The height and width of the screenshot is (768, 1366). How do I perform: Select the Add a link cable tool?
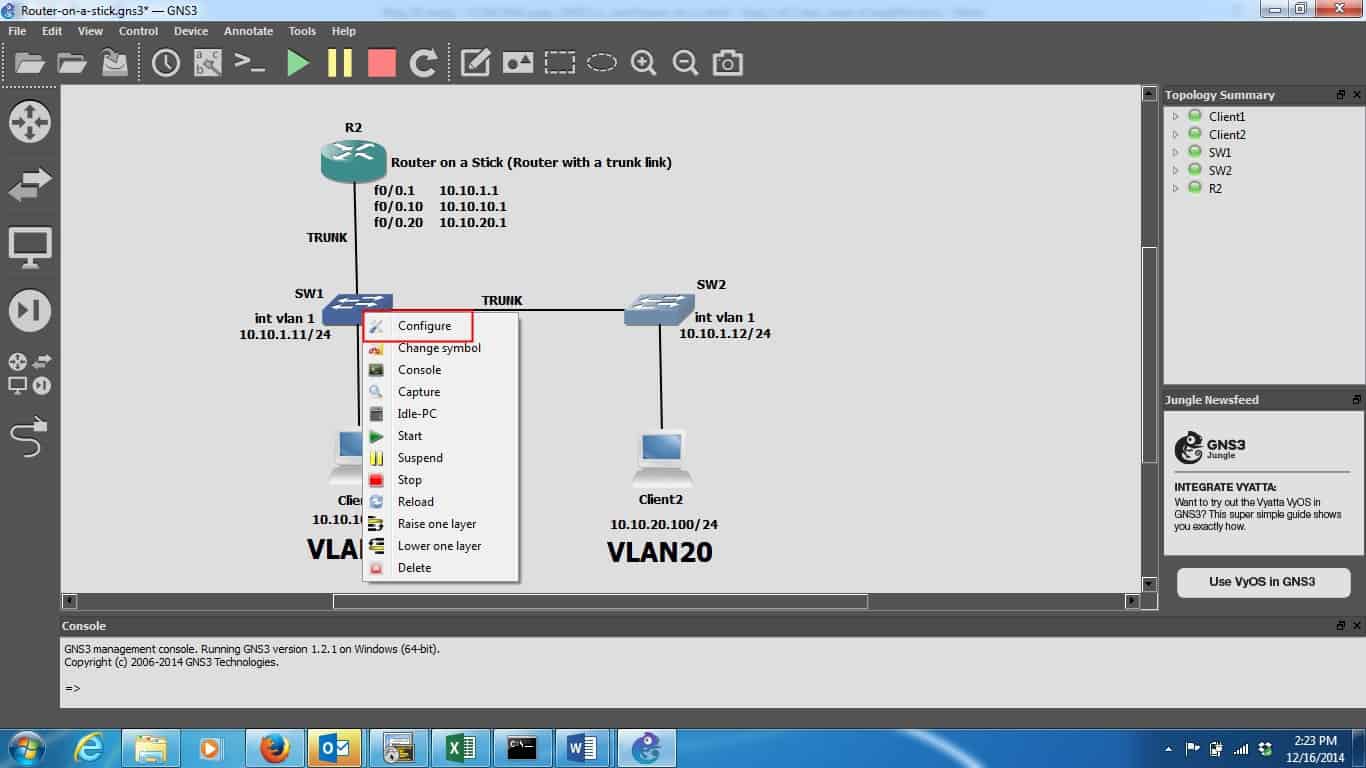(x=30, y=437)
